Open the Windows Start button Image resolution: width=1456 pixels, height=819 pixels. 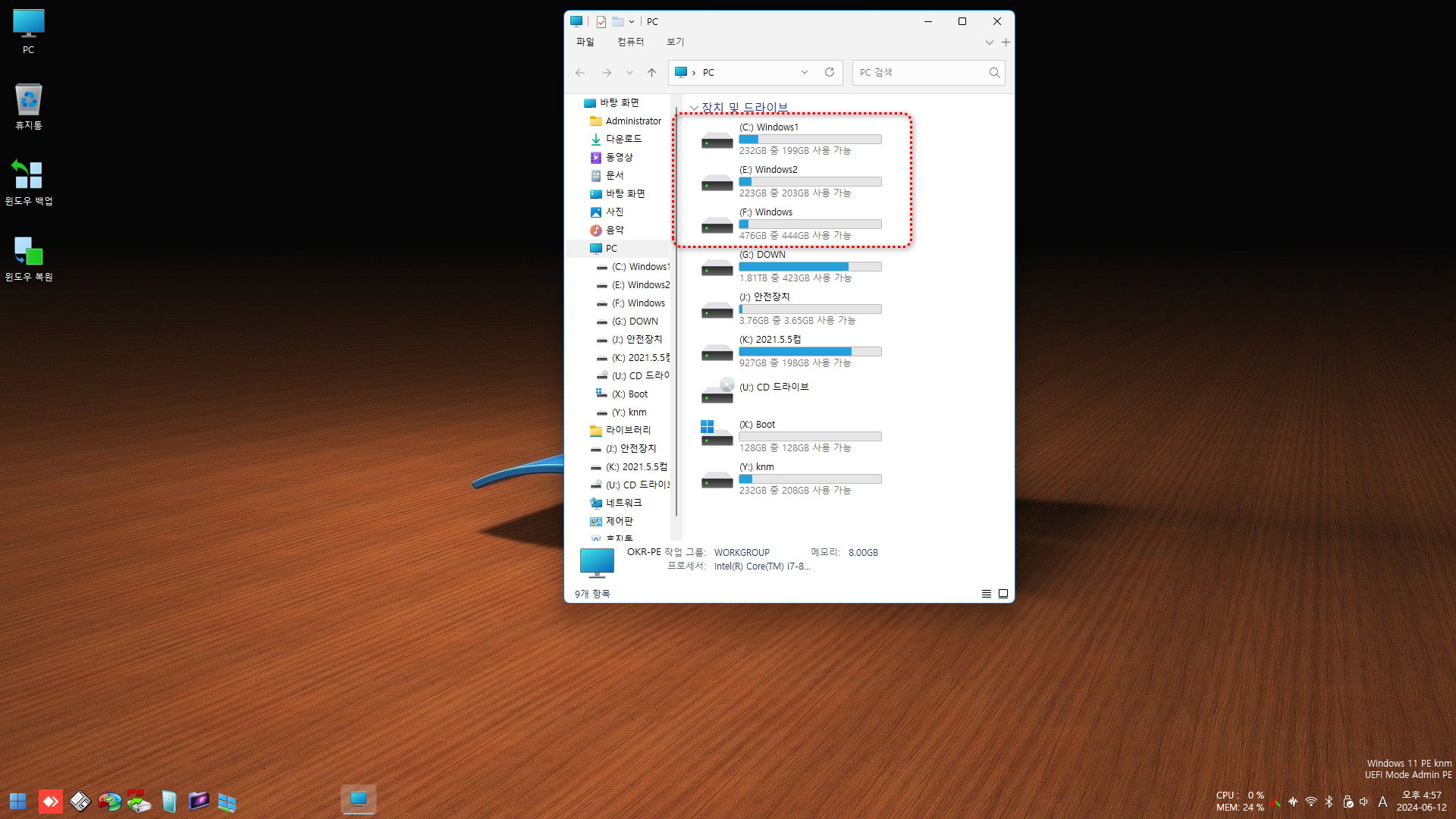(x=18, y=802)
